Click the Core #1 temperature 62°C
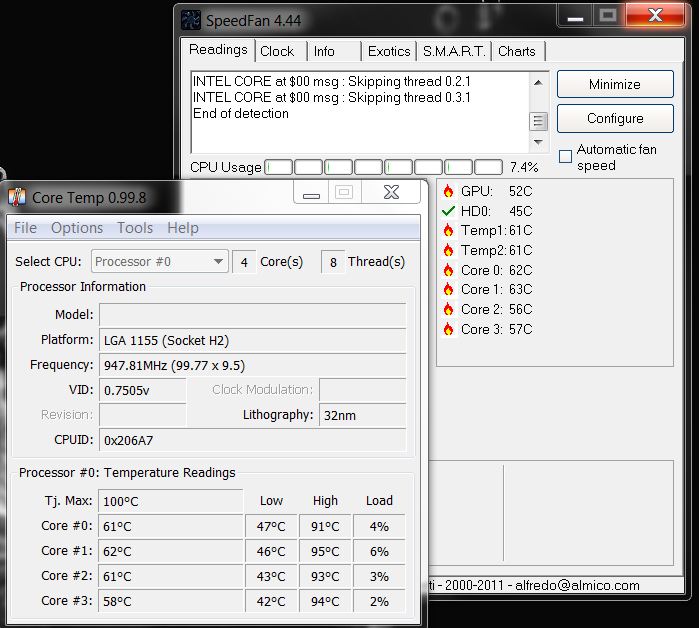 170,551
